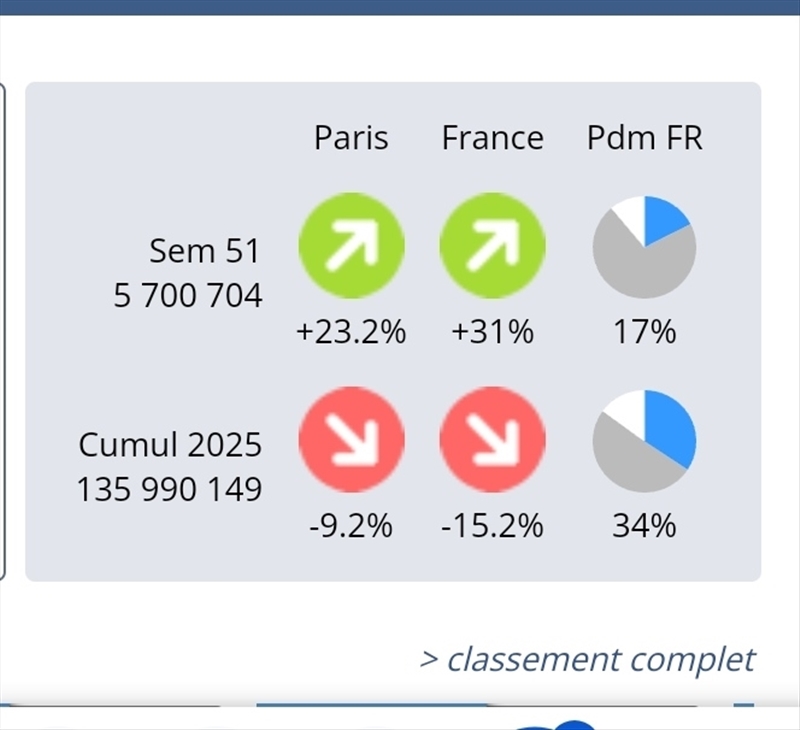The height and width of the screenshot is (730, 800).
Task: Click the -9.2% Paris cumulative percentage
Action: pyautogui.click(x=351, y=525)
